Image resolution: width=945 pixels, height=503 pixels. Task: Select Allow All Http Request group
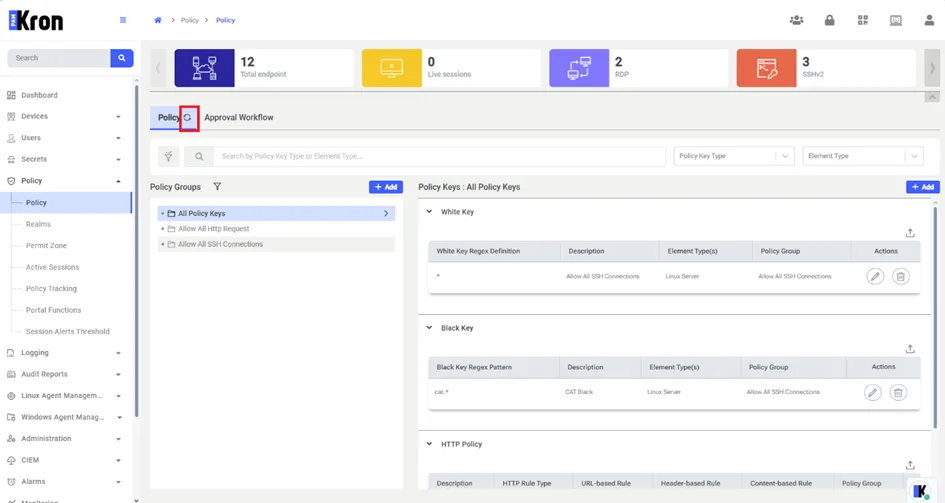[276, 229]
